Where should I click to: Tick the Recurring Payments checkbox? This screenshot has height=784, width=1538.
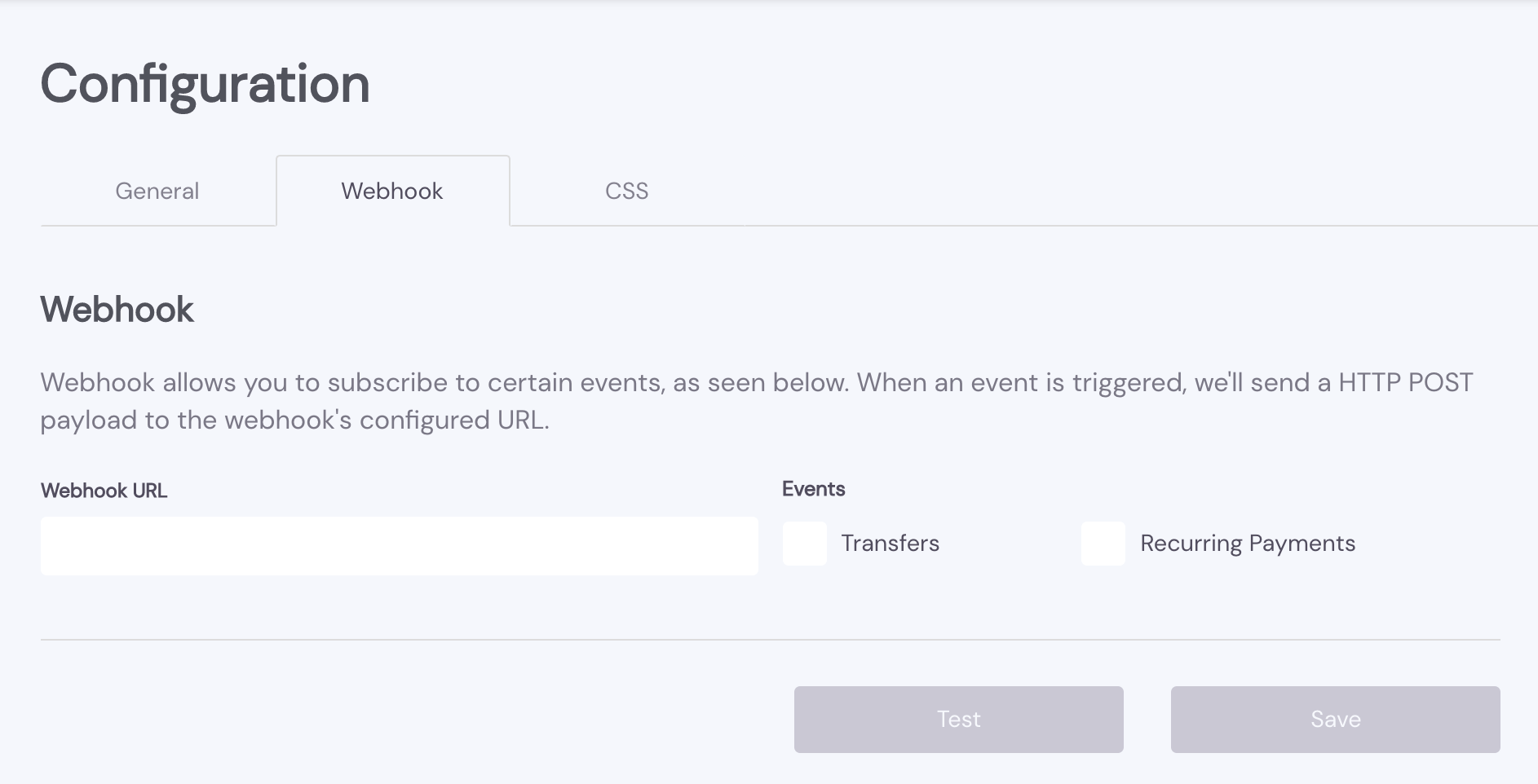coord(1103,544)
